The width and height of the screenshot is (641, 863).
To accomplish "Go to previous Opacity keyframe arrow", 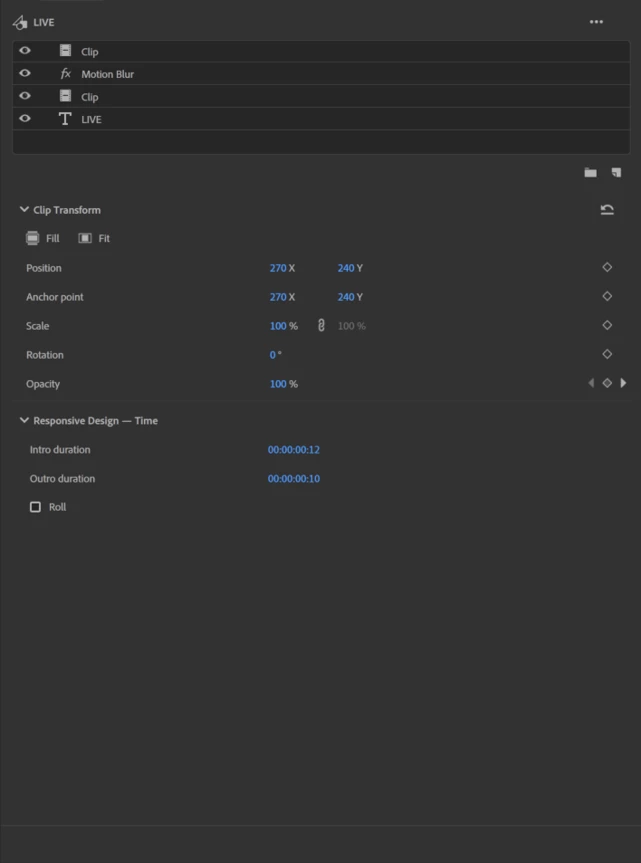I will point(591,383).
